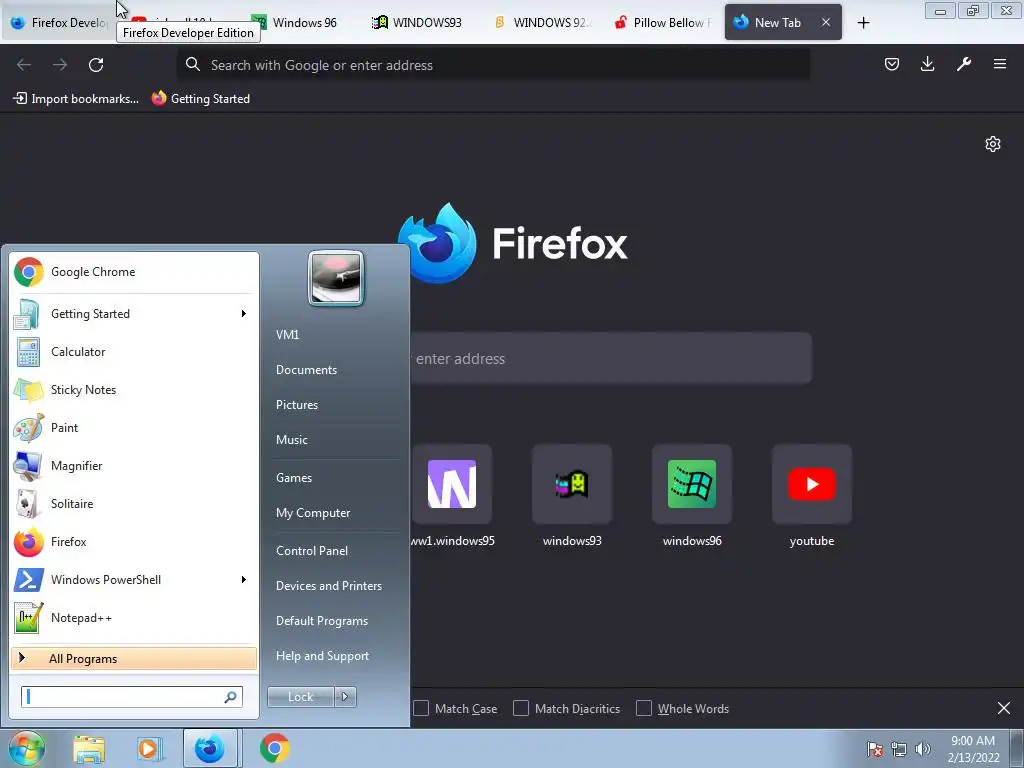Open Sticky Notes from Start menu

click(134, 390)
